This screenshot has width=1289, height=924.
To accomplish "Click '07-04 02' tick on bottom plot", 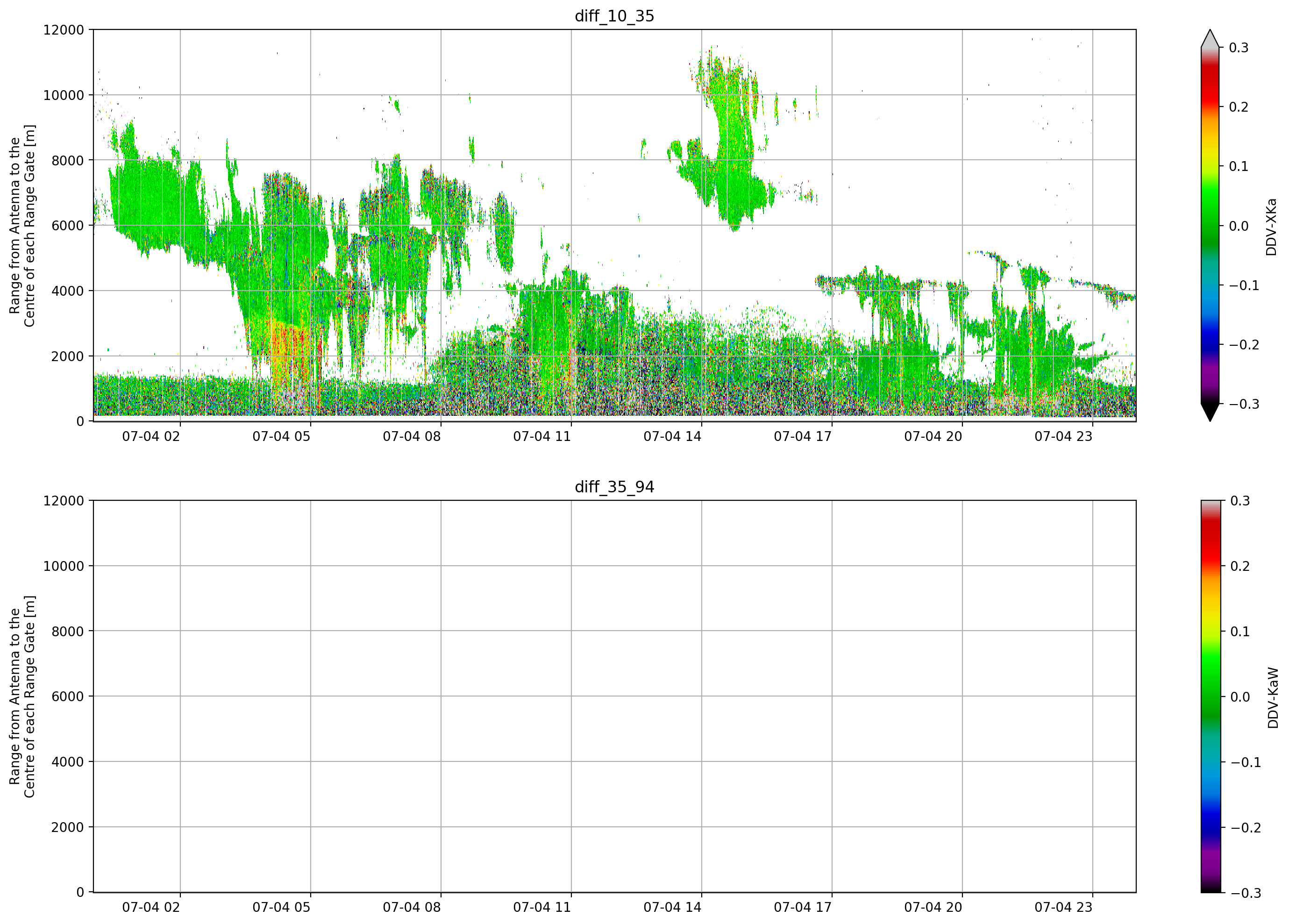I will (151, 908).
